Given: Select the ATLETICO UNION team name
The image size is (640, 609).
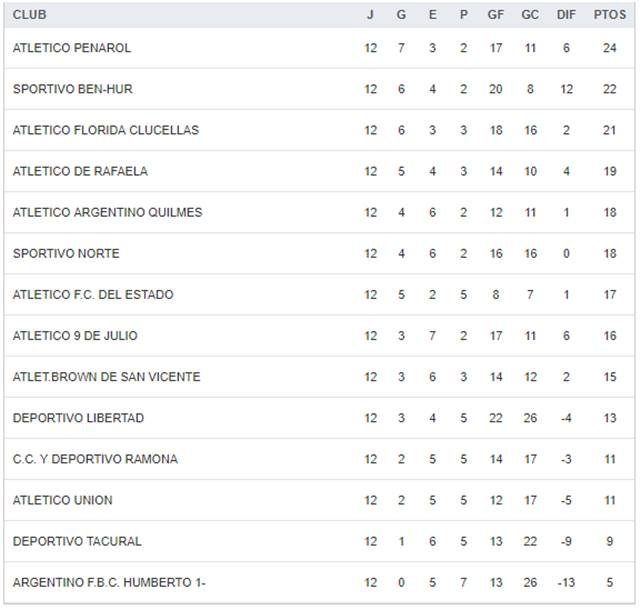Looking at the screenshot, I should click(63, 500).
